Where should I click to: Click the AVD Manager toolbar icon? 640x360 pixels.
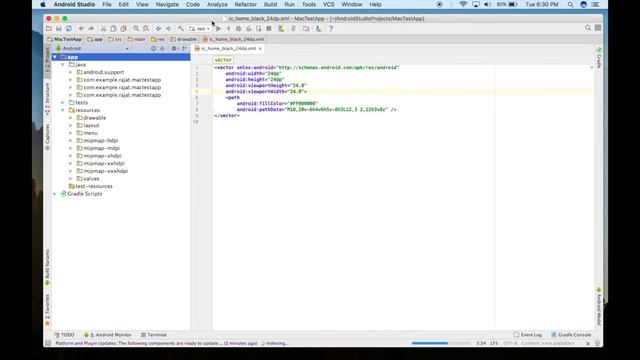click(281, 29)
